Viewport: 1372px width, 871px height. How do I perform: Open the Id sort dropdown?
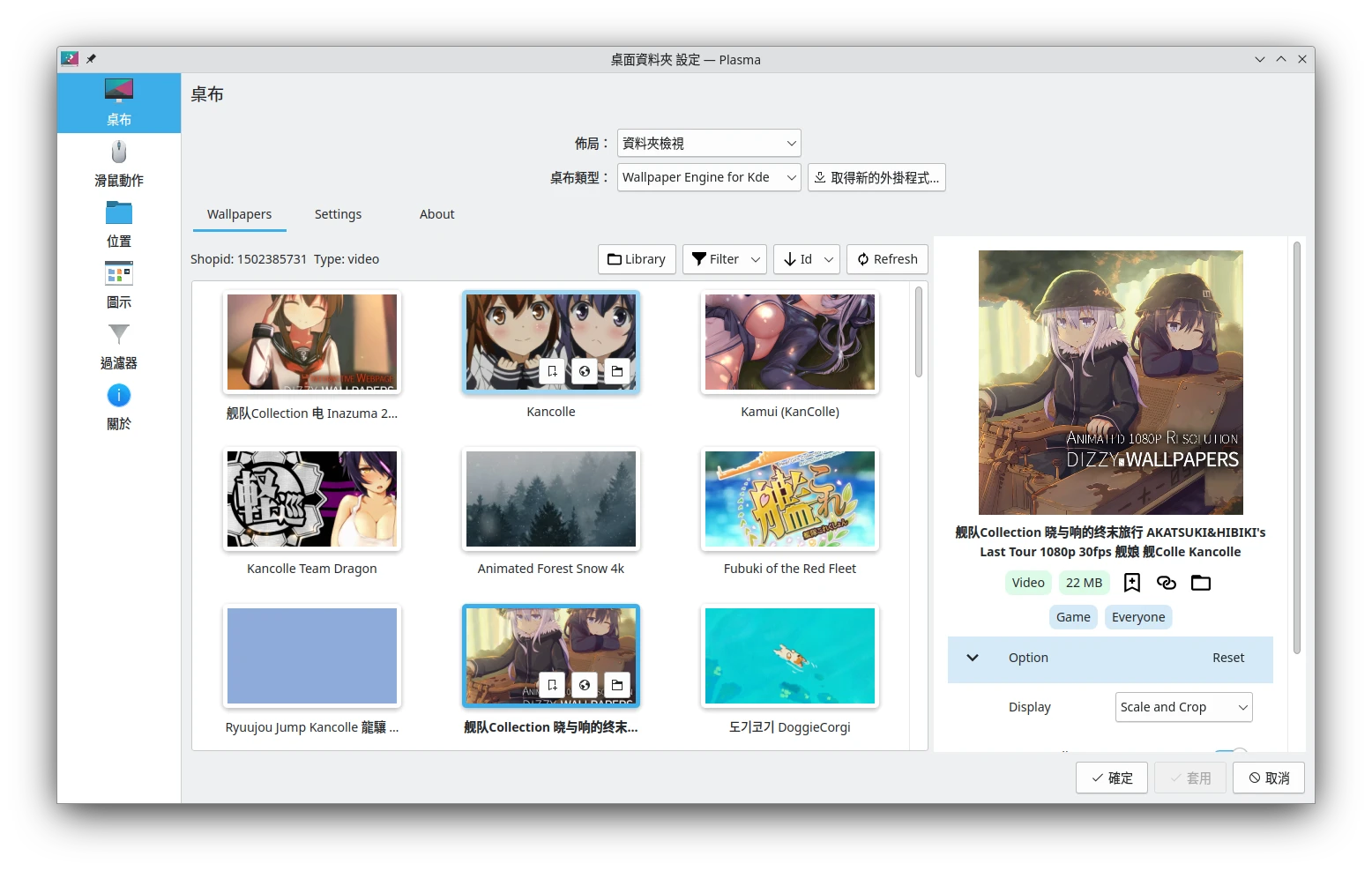(x=806, y=259)
